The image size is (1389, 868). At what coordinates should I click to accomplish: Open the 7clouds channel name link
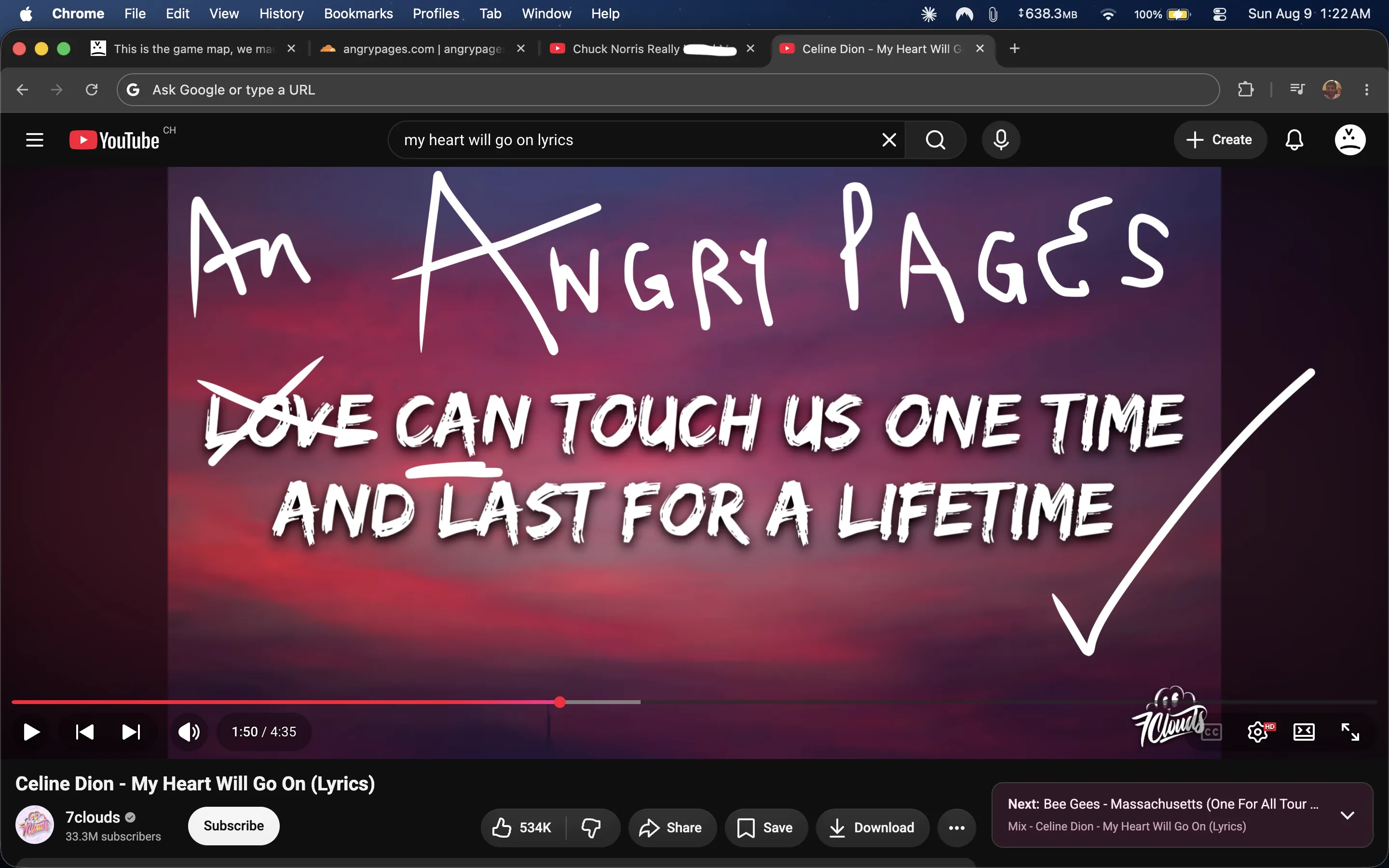pos(93,817)
